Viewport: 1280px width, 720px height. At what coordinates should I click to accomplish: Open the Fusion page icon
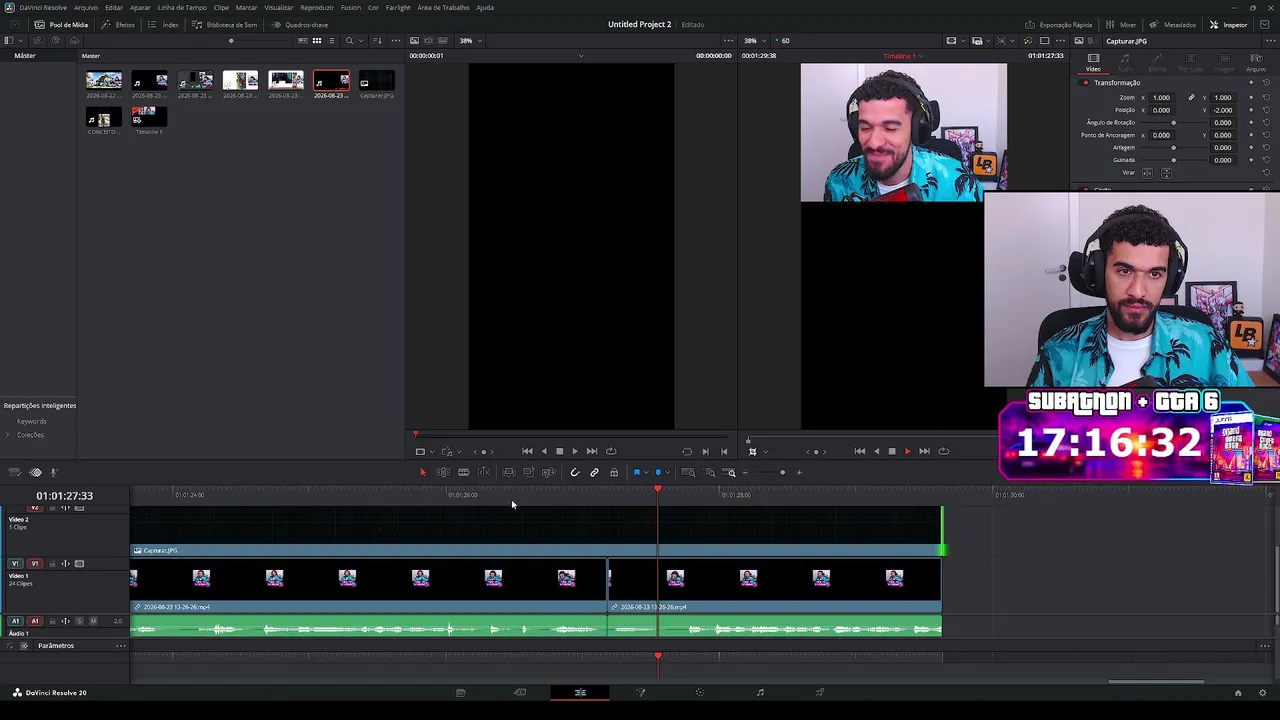[641, 692]
